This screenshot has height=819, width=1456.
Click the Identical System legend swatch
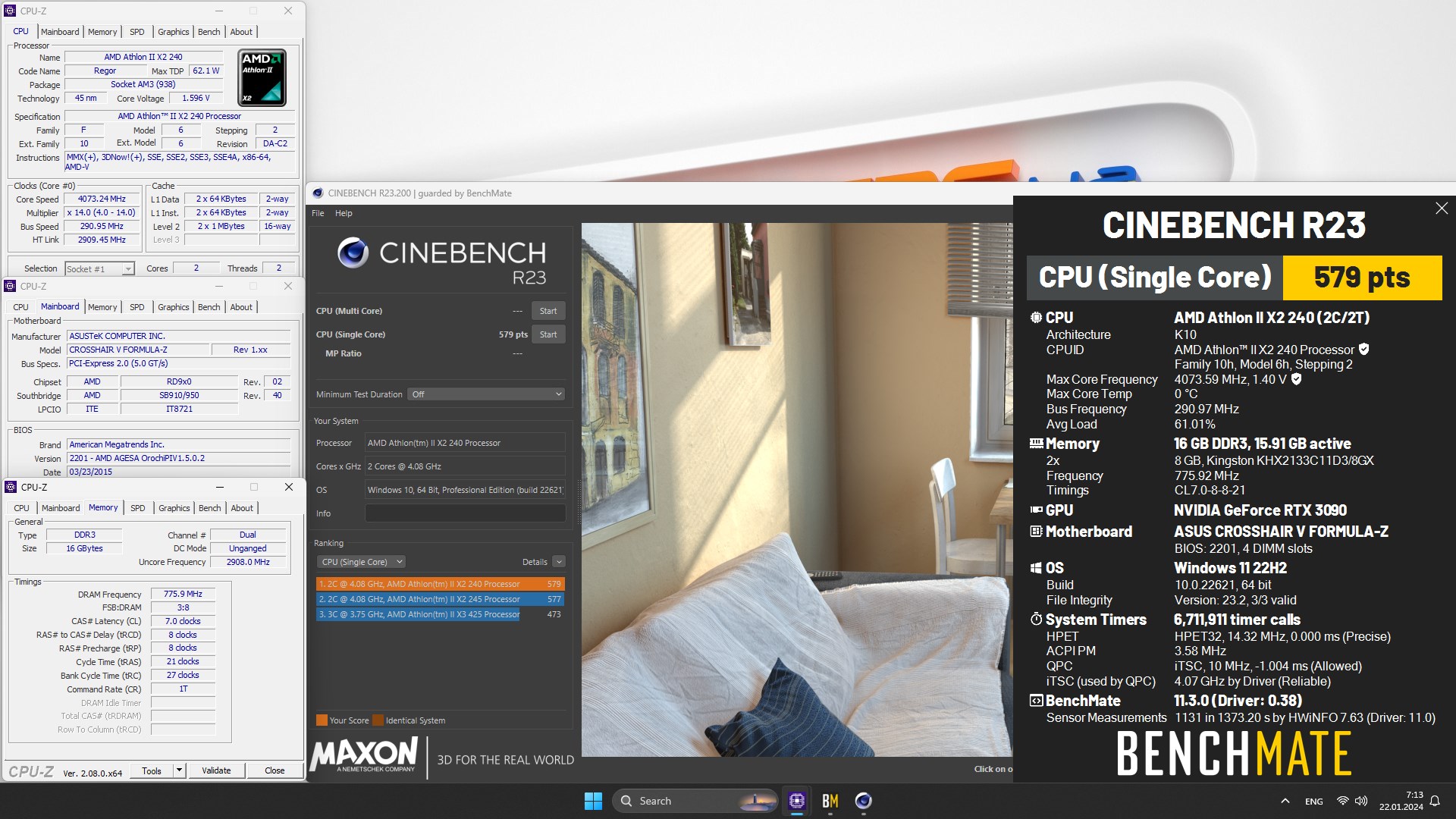(x=378, y=720)
